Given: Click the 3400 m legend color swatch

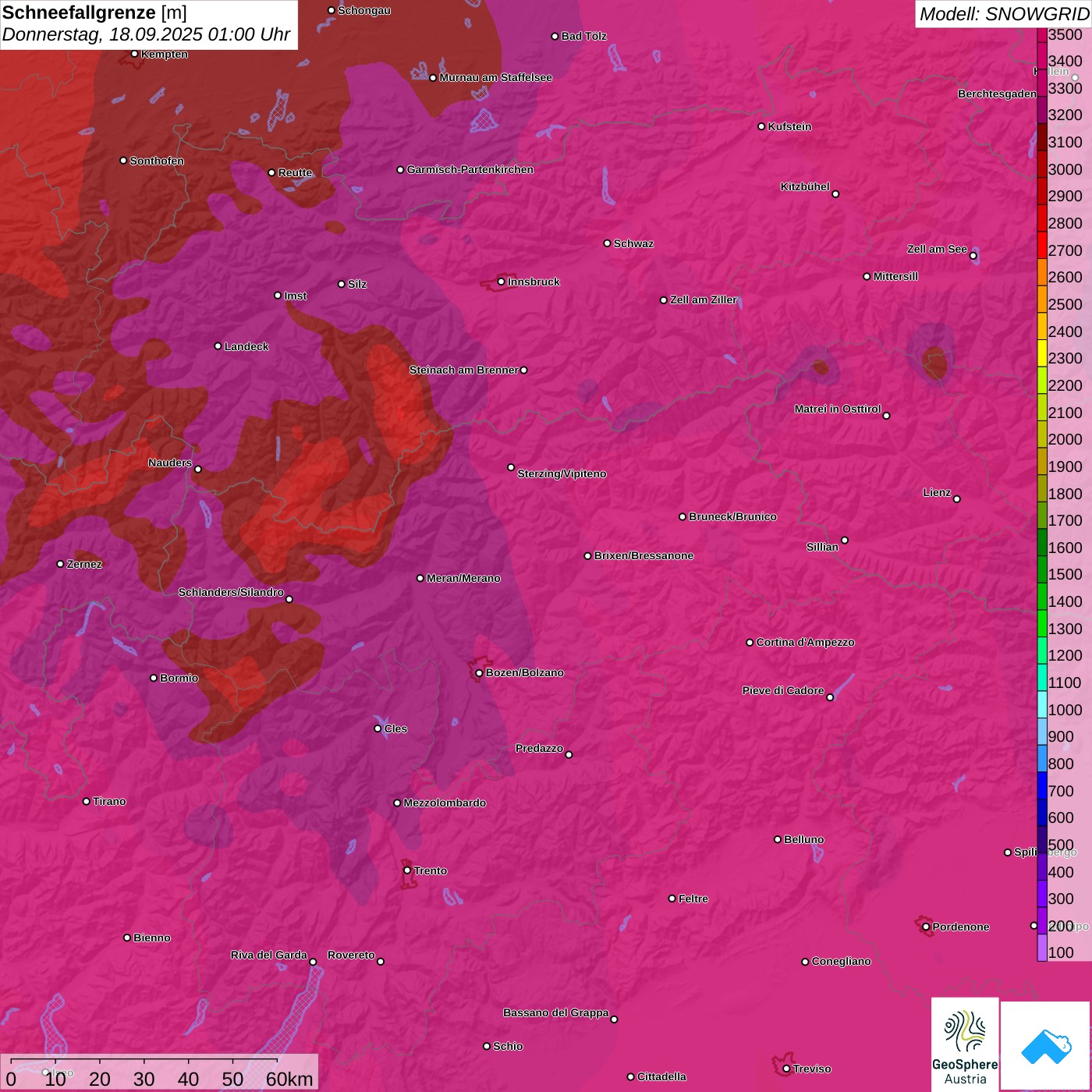Looking at the screenshot, I should pos(1042,56).
